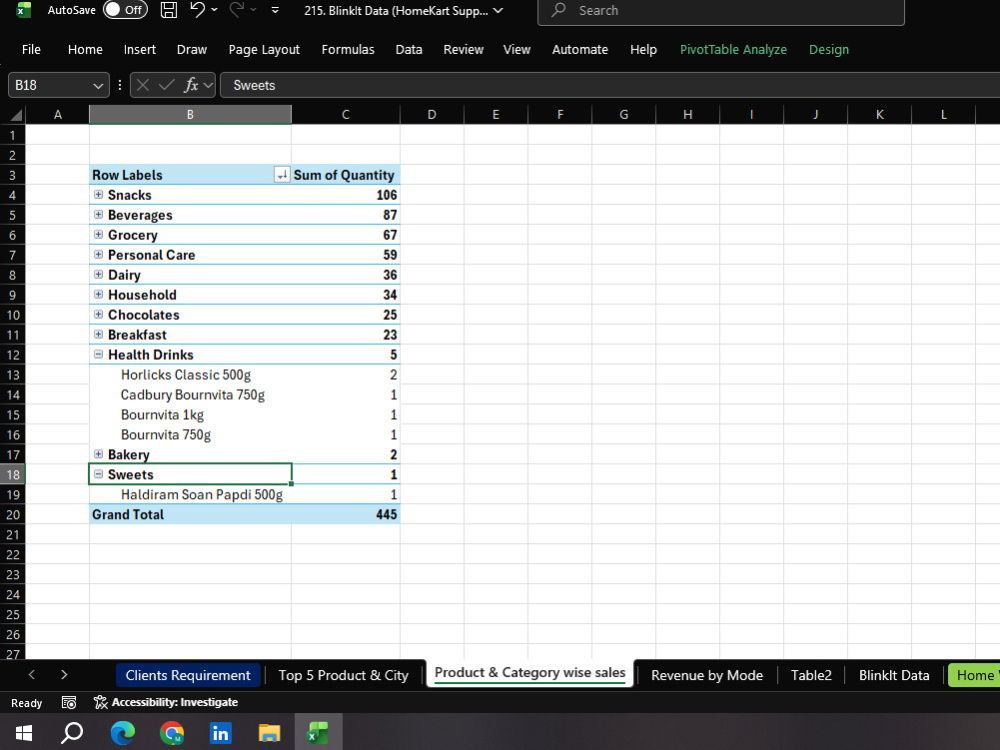Switch to Clients Requirement sheet
Screen dimensions: 1000x750
(188, 675)
